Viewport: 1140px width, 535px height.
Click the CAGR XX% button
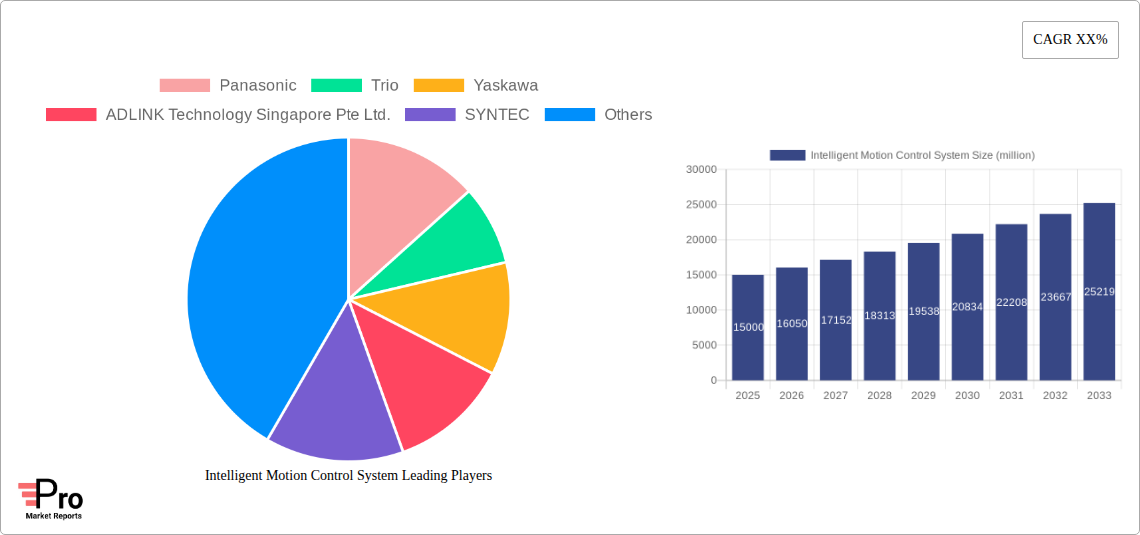click(x=1069, y=40)
